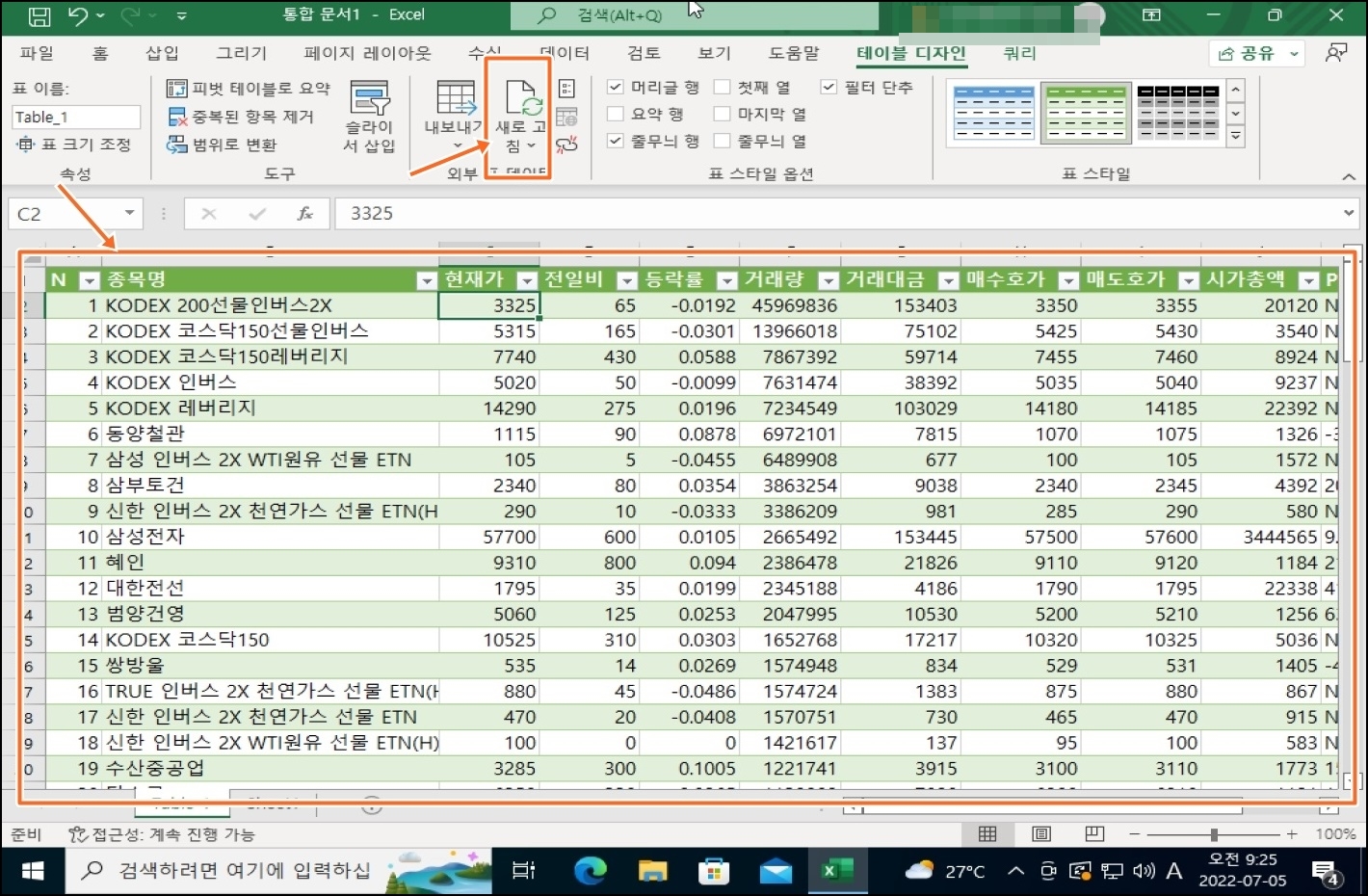The width and height of the screenshot is (1368, 896).
Task: Cancel formula entry X icon
Action: pyautogui.click(x=208, y=214)
